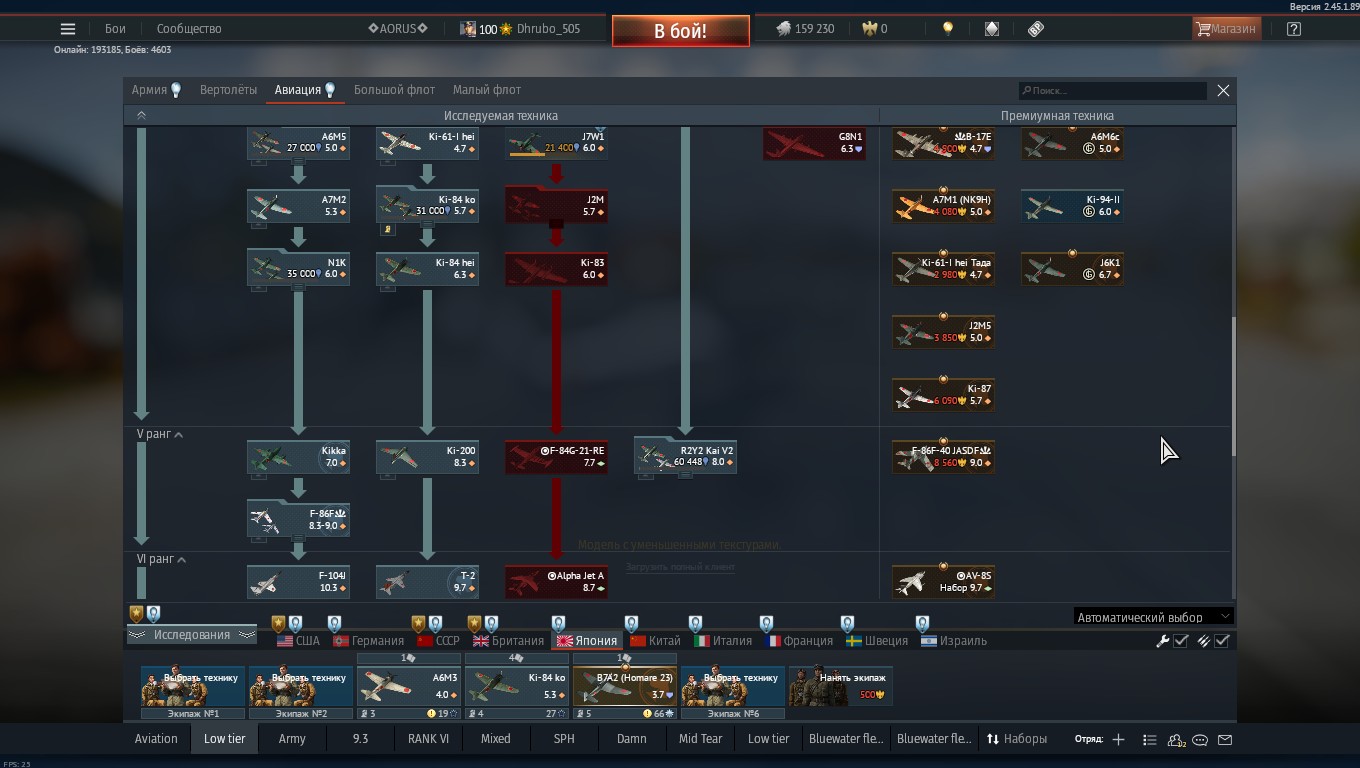Click the J7W1 research progress bar
Screen dimensions: 1360x768
527,155
